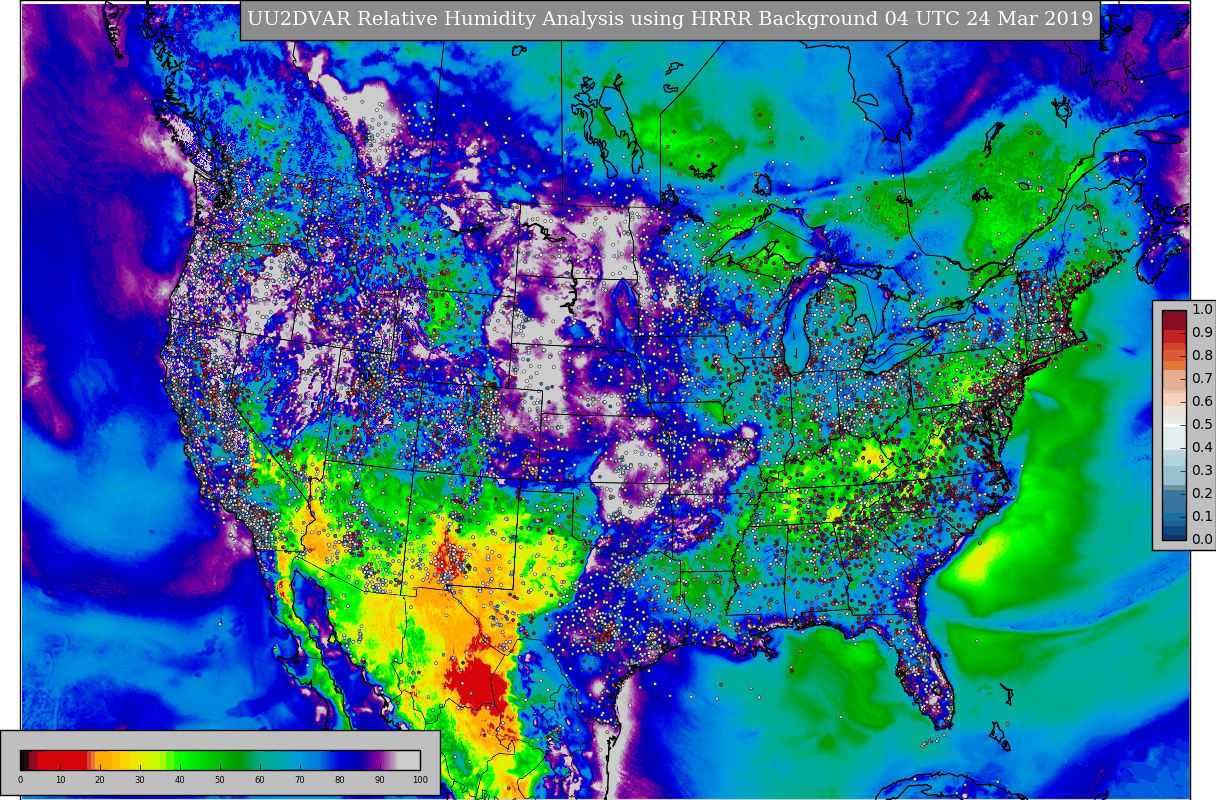Click the '1.0' label on the right colorbar

pos(1202,309)
